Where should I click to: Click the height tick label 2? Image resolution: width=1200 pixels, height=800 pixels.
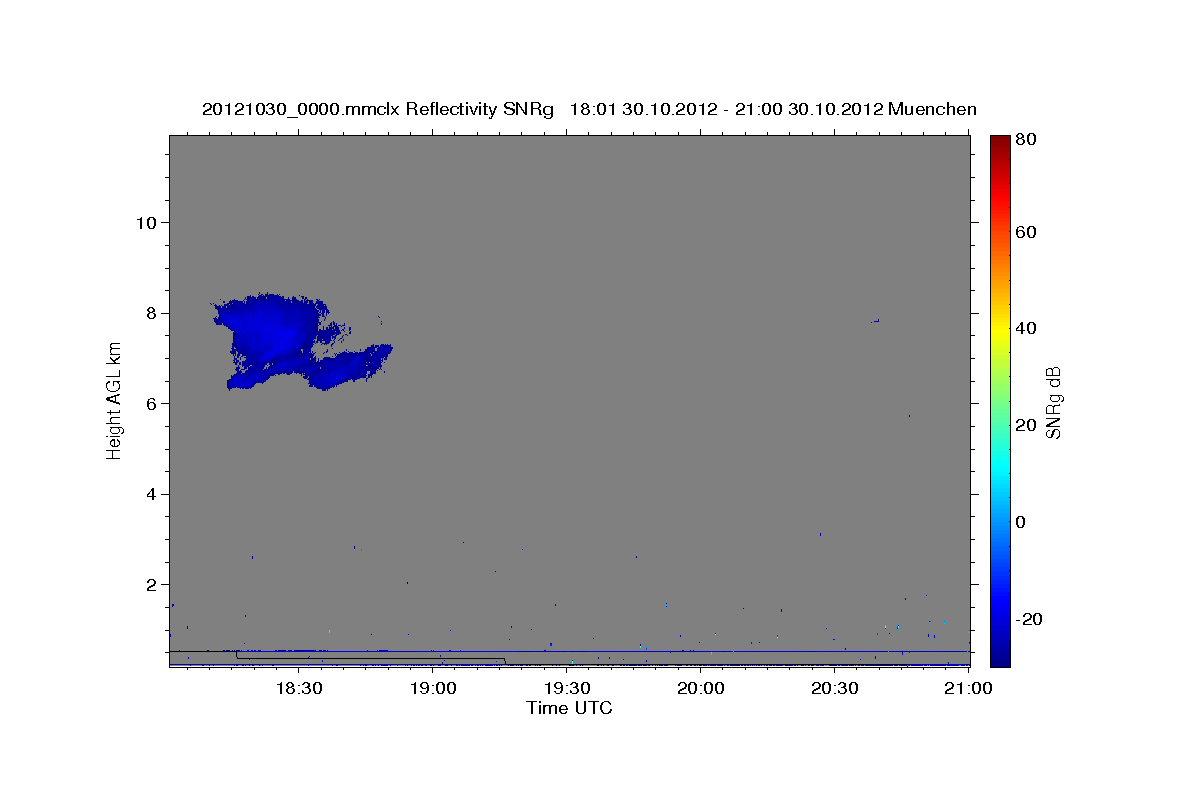(x=152, y=585)
